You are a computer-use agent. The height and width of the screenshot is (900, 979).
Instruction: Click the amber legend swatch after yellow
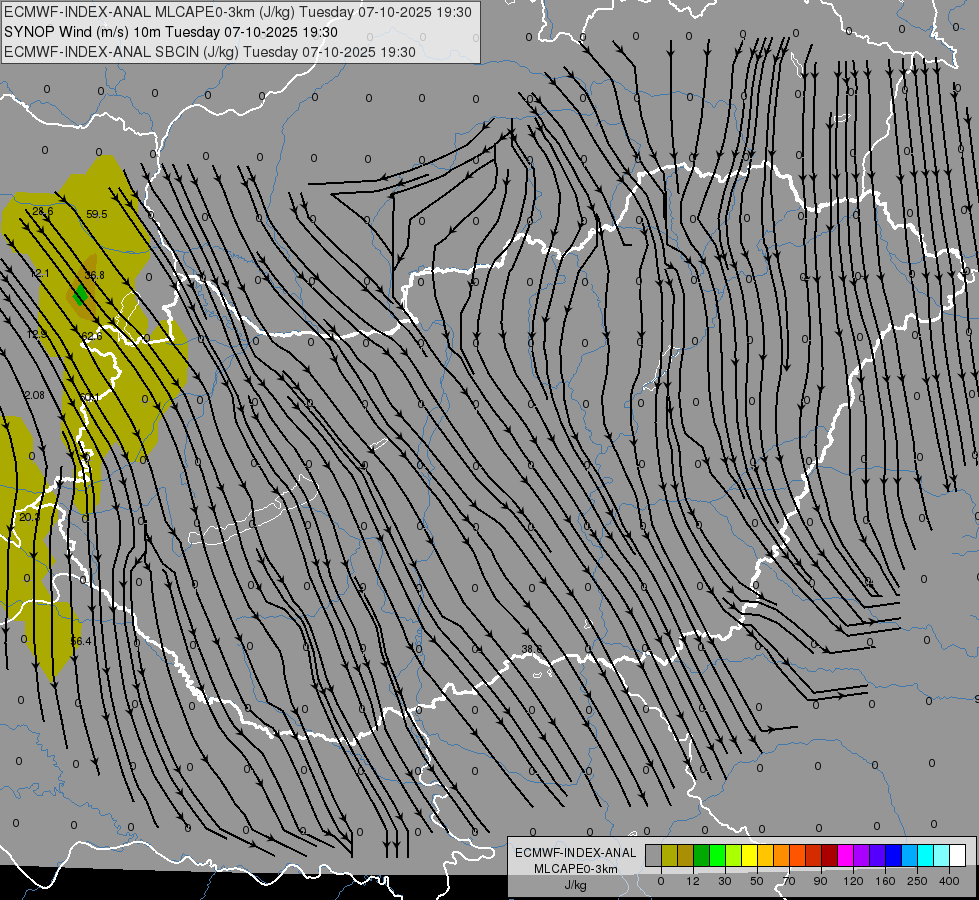(766, 855)
